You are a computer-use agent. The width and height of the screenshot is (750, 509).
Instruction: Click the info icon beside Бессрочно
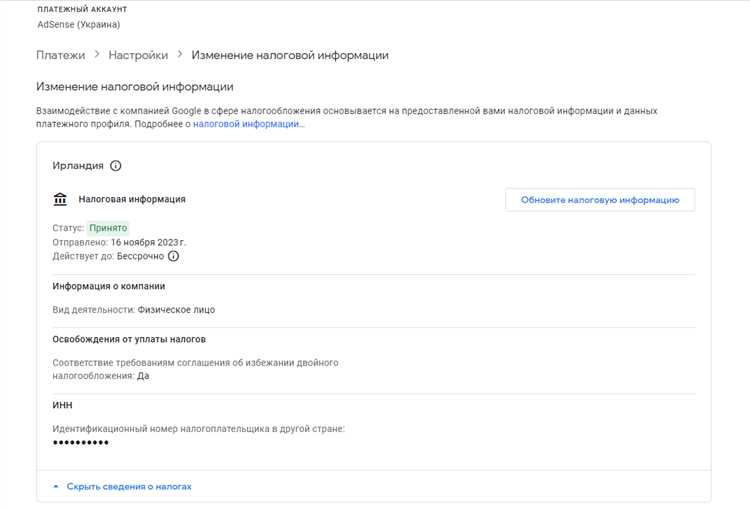pos(173,256)
